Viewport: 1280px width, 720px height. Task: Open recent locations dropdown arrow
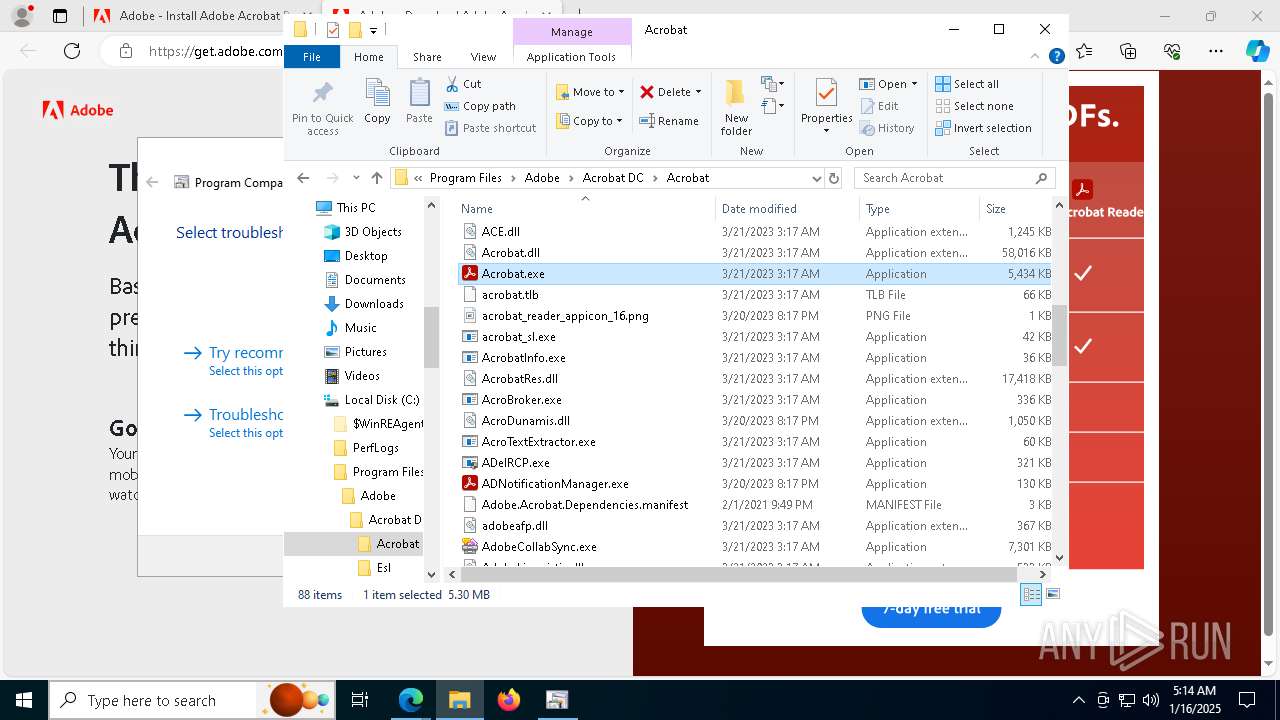[x=355, y=178]
